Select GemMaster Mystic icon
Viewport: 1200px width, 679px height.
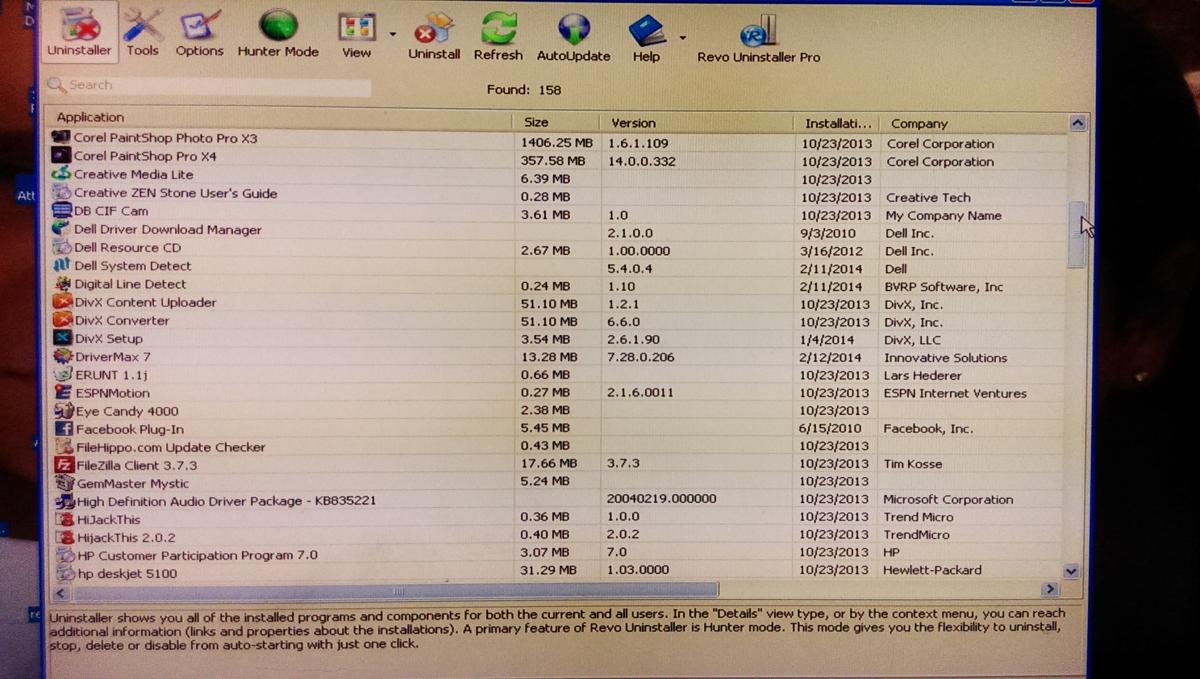[x=66, y=483]
